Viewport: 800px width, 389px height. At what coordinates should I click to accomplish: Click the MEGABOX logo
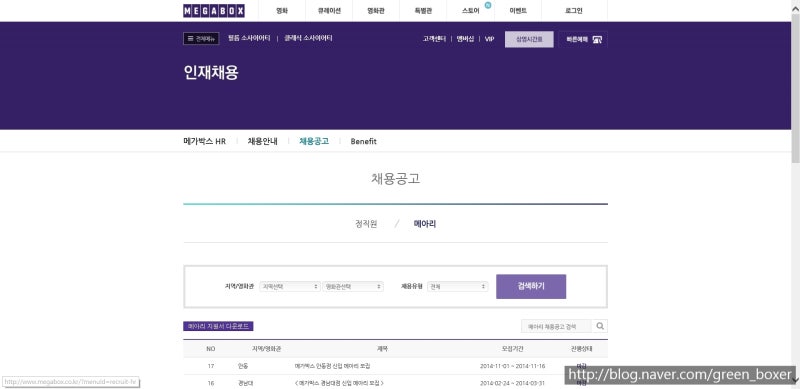point(214,11)
